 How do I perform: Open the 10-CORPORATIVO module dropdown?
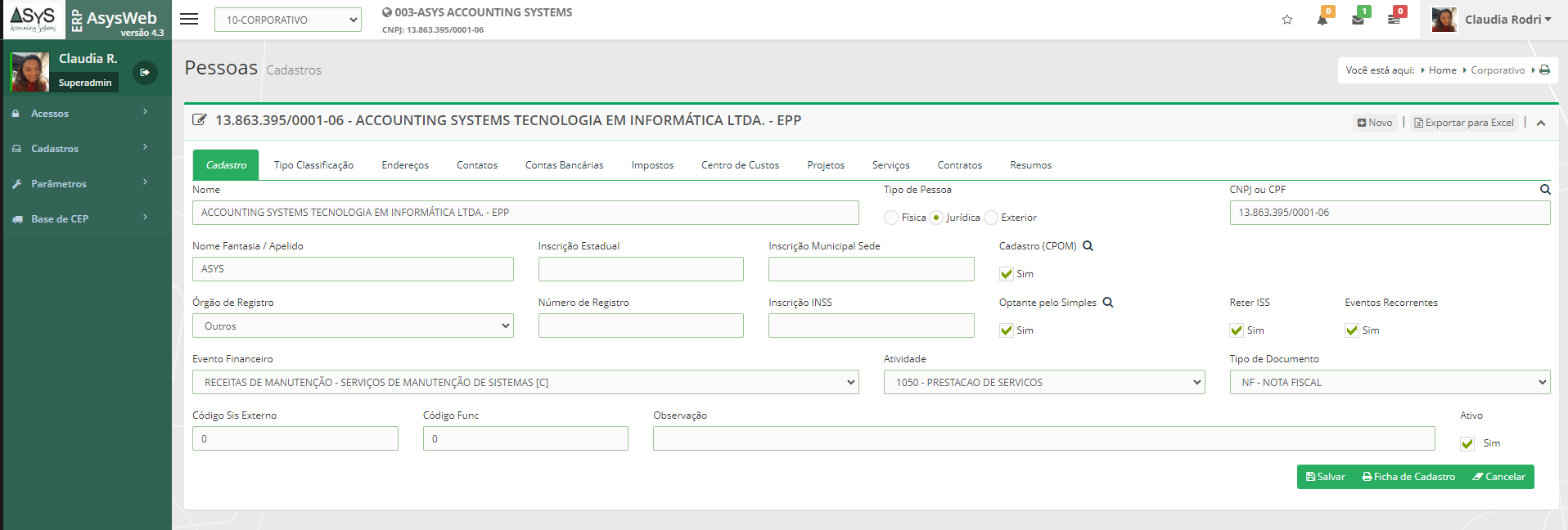(287, 20)
